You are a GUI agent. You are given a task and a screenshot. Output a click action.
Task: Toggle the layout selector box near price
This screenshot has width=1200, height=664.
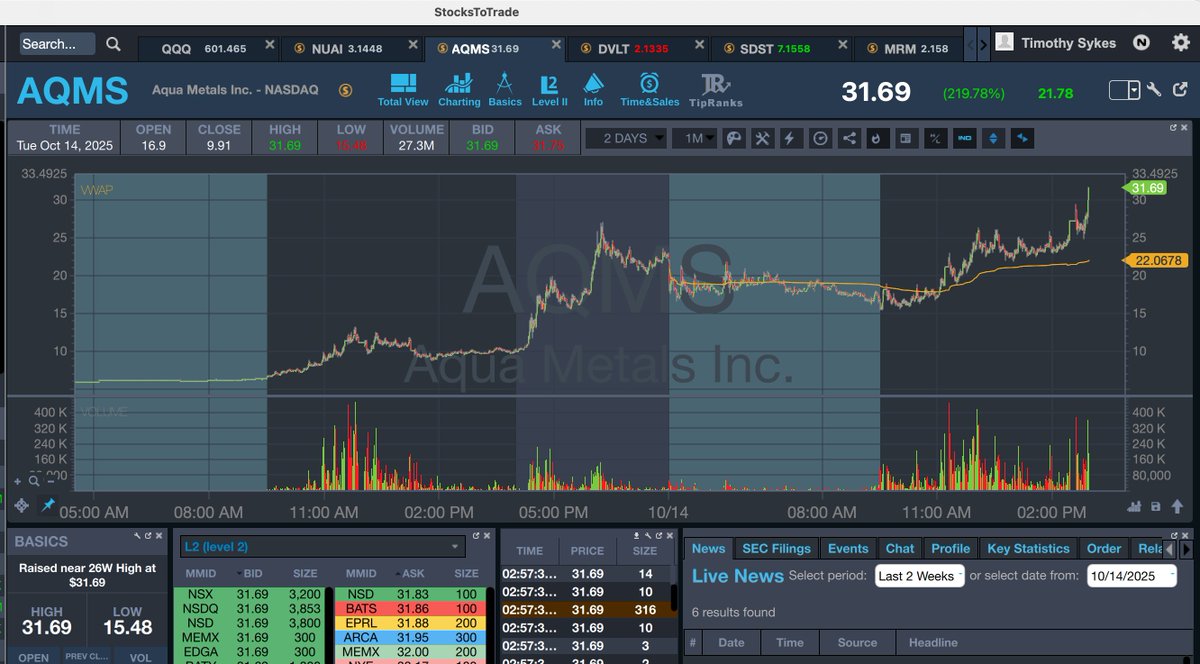tap(1125, 90)
